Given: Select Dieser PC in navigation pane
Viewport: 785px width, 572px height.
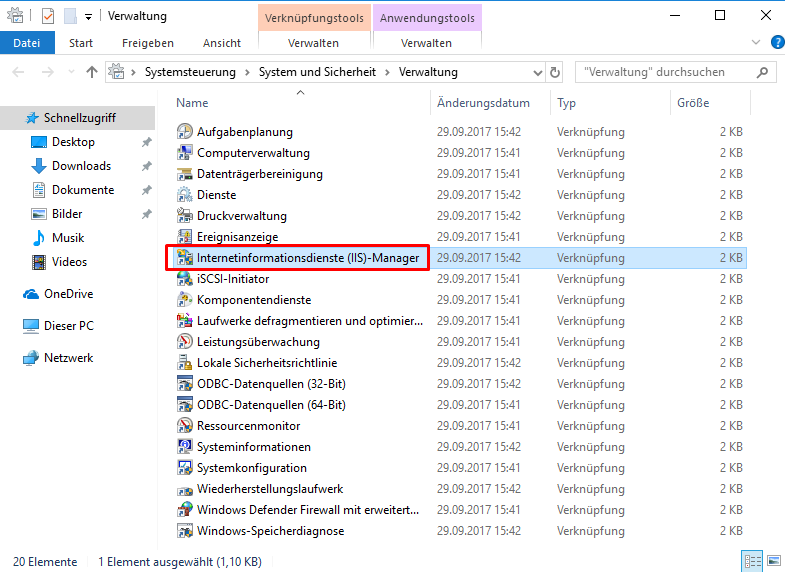Looking at the screenshot, I should click(x=69, y=326).
